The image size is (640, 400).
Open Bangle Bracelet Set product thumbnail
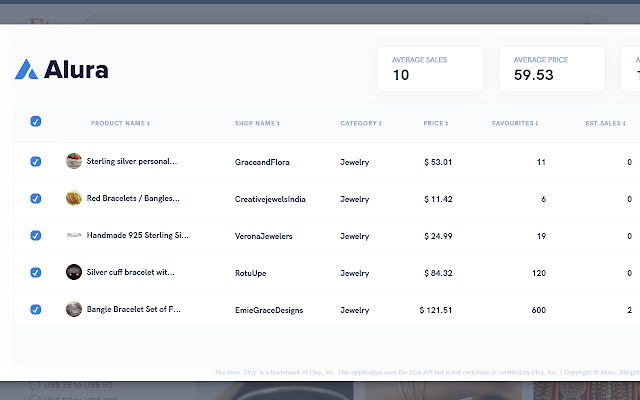click(x=74, y=309)
